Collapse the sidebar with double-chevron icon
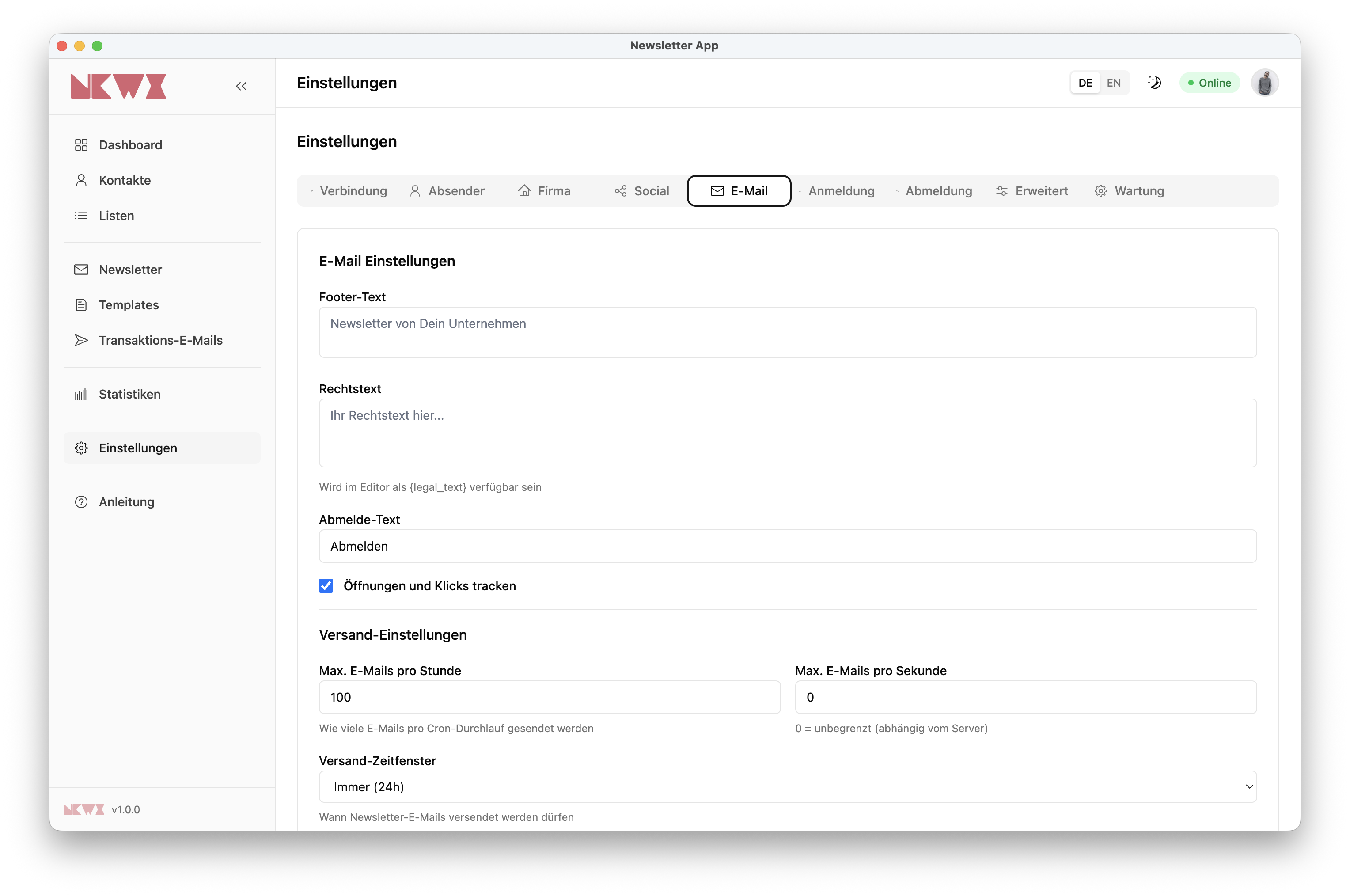The image size is (1350, 896). click(x=241, y=86)
